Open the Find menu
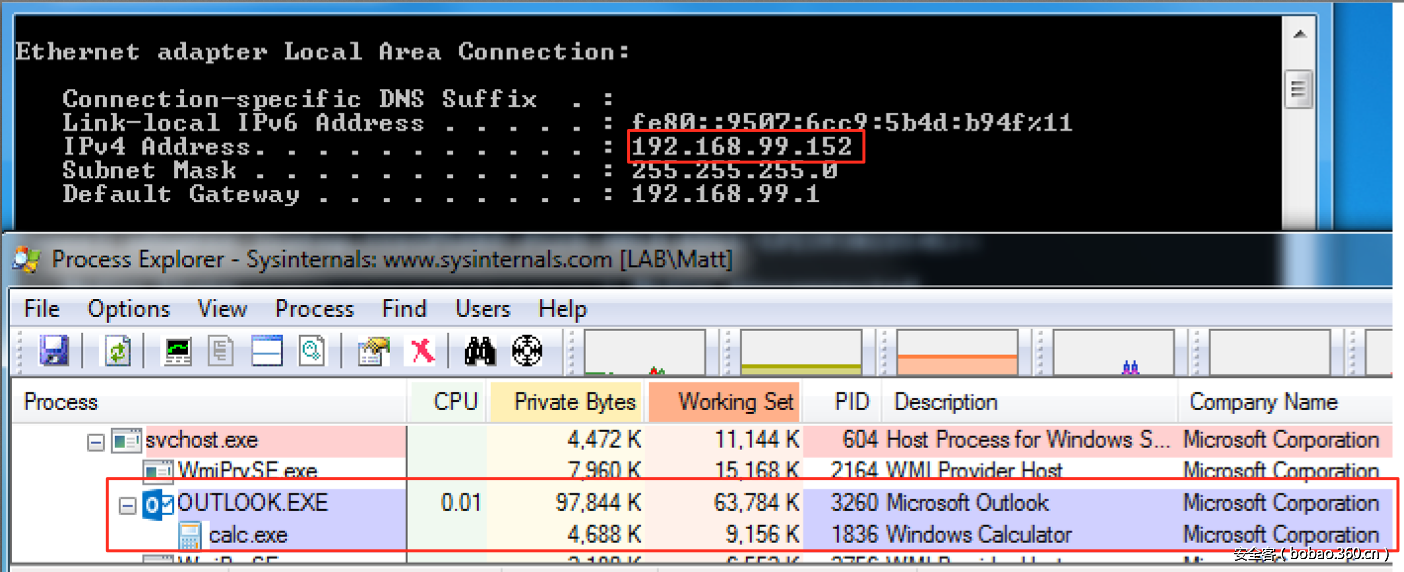 point(404,309)
